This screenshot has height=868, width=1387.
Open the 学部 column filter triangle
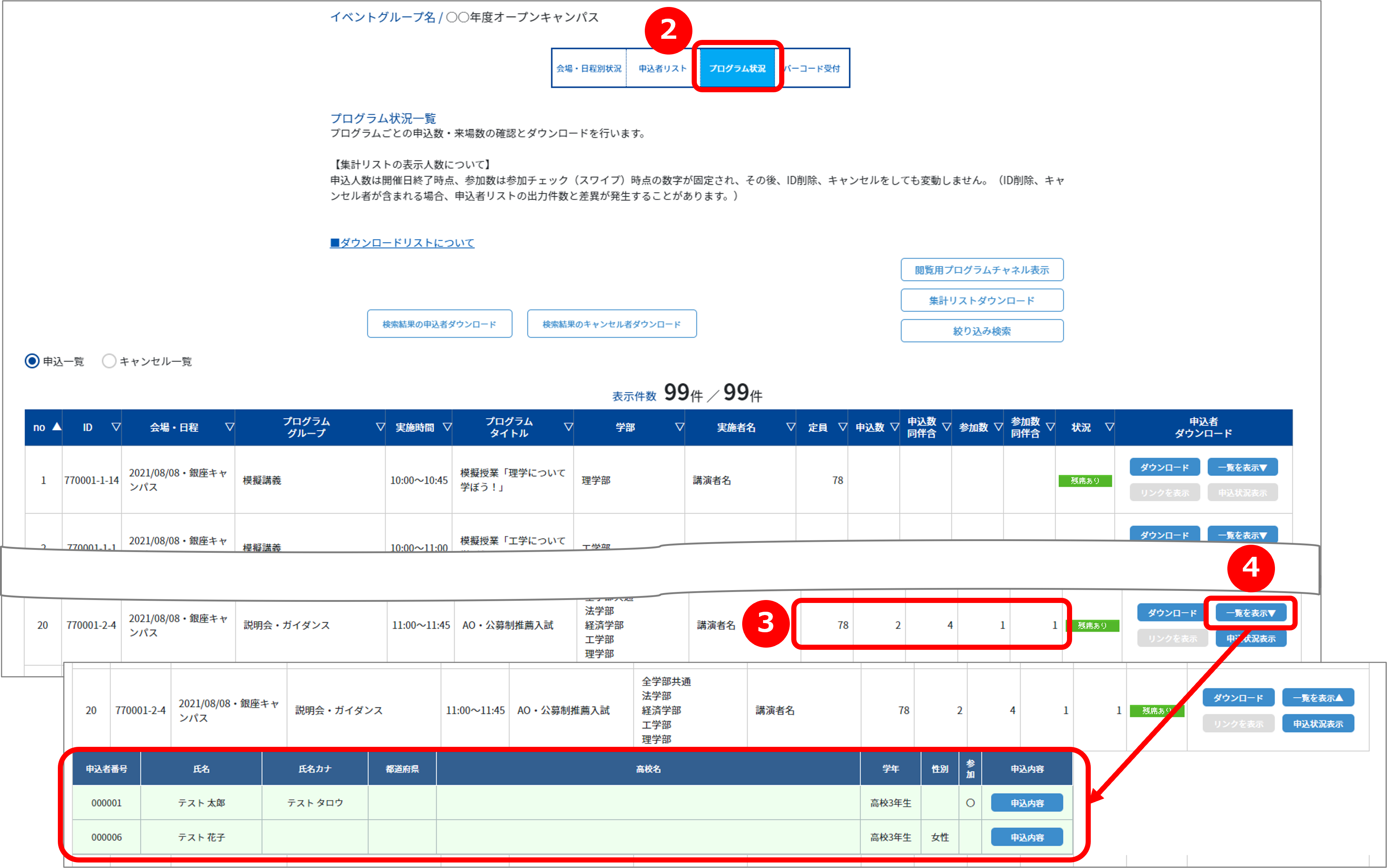tap(680, 427)
